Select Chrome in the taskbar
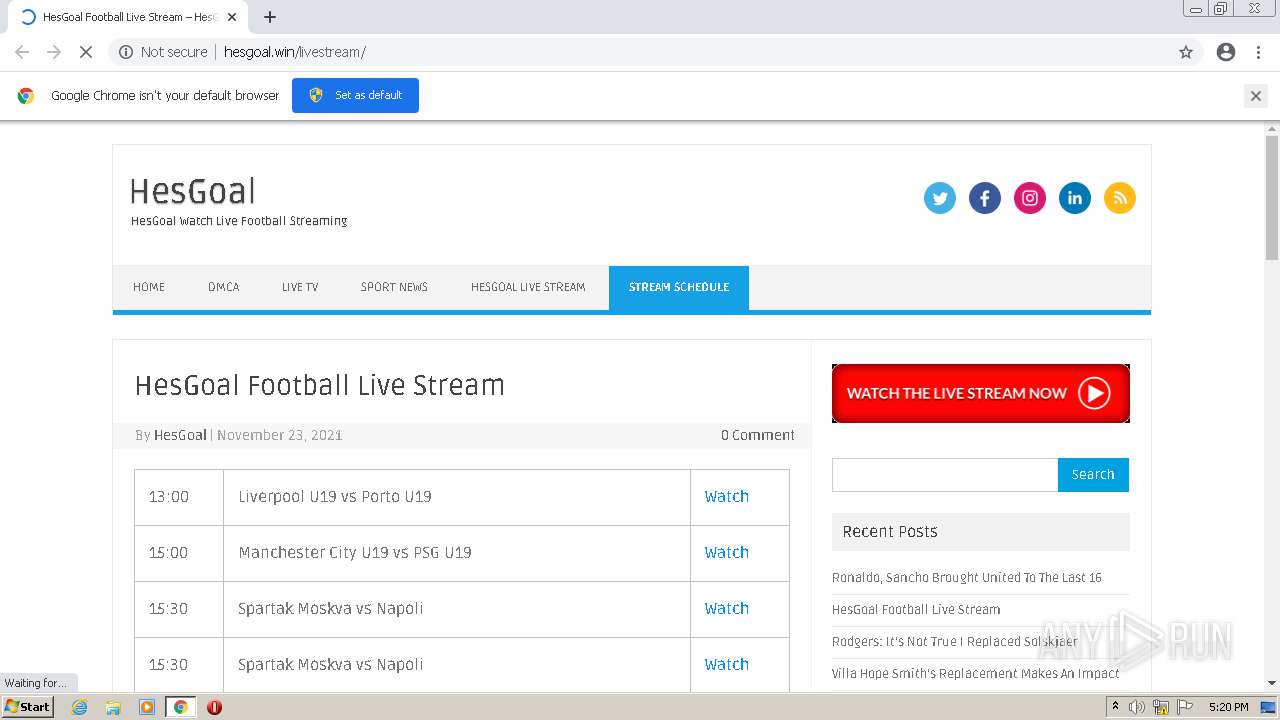The height and width of the screenshot is (720, 1280). 180,707
